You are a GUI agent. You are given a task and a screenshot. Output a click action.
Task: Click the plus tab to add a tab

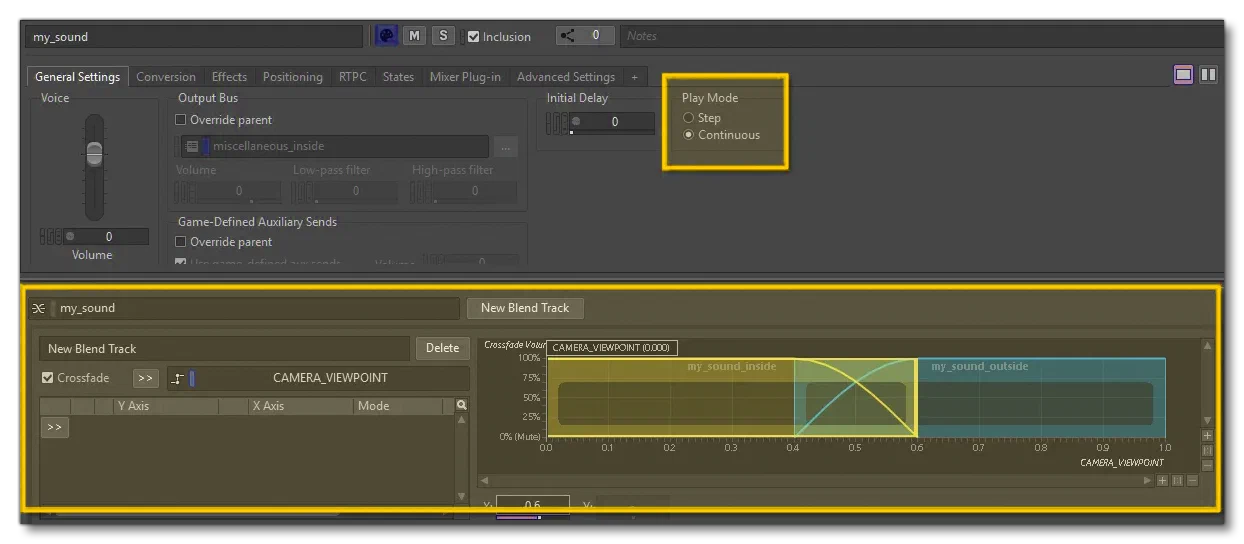634,77
